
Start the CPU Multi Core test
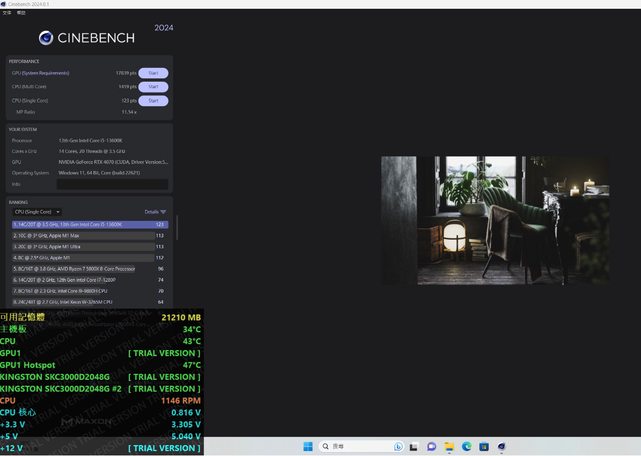153,87
